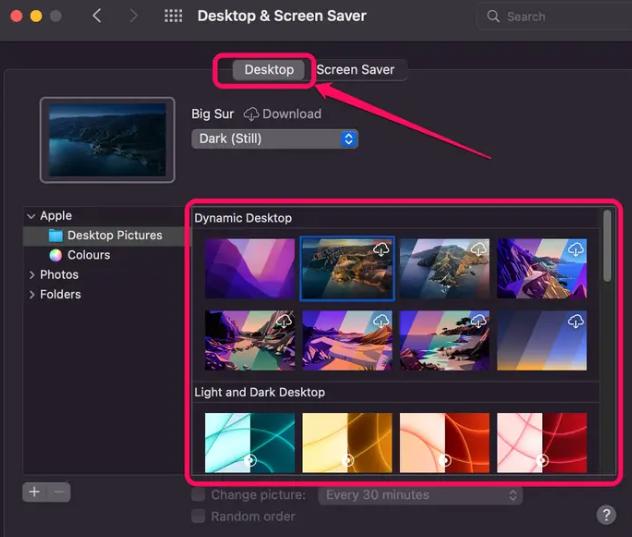Download icon on Catalina island thumbnail
632x537 pixels.
(x=478, y=250)
